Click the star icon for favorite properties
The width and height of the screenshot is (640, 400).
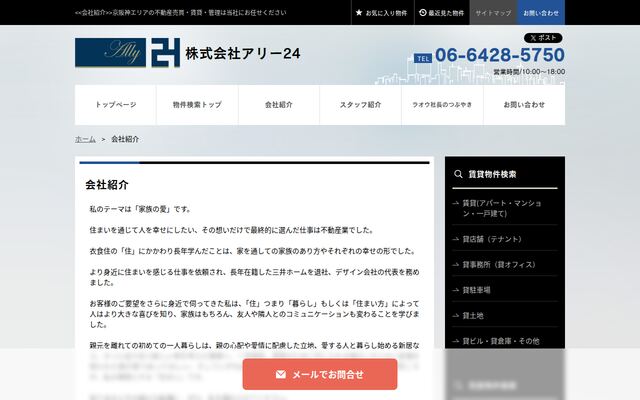pos(359,13)
